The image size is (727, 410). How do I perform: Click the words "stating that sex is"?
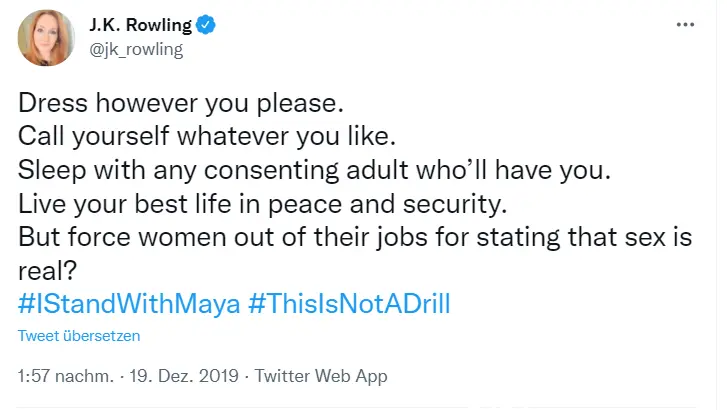[584, 237]
